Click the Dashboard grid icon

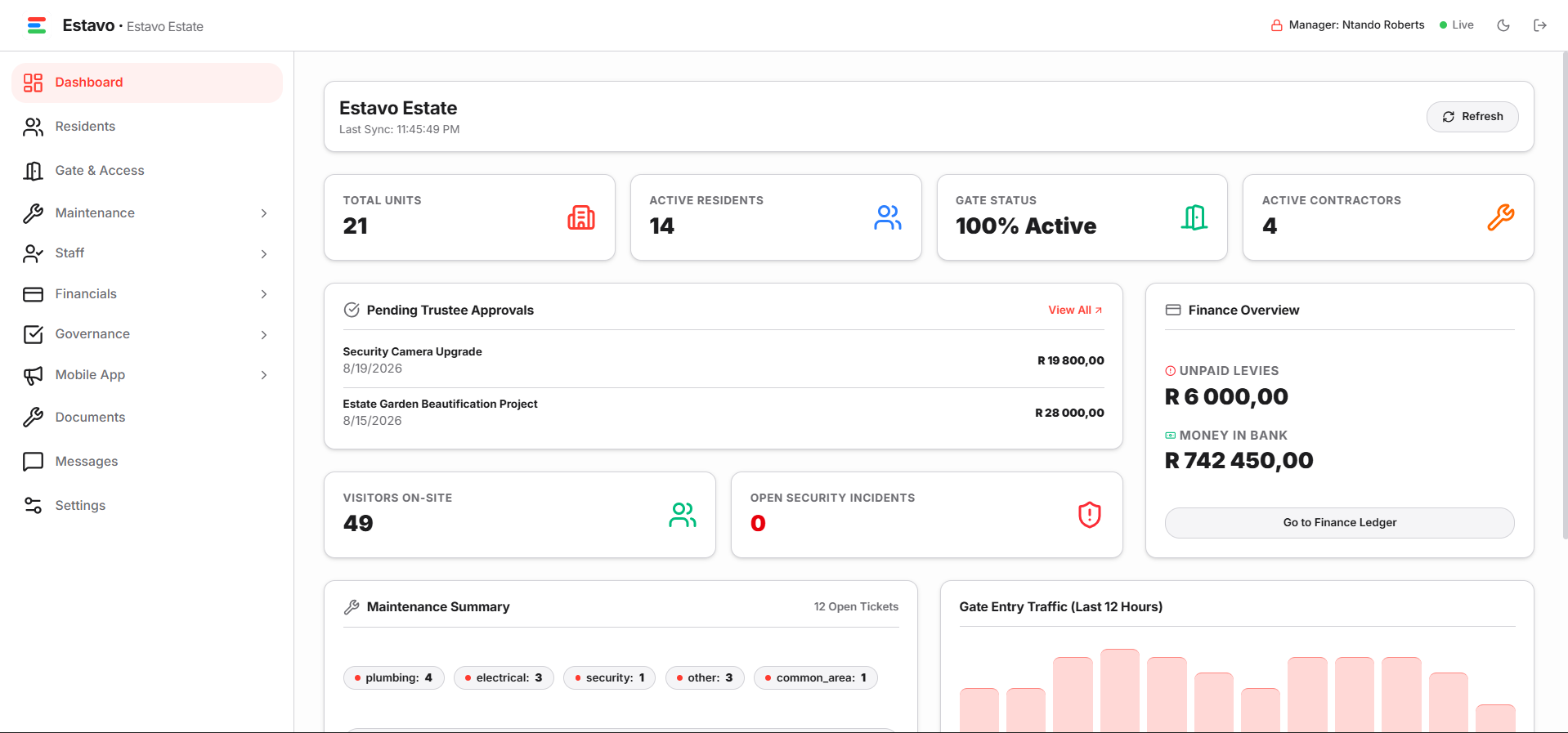[x=33, y=83]
